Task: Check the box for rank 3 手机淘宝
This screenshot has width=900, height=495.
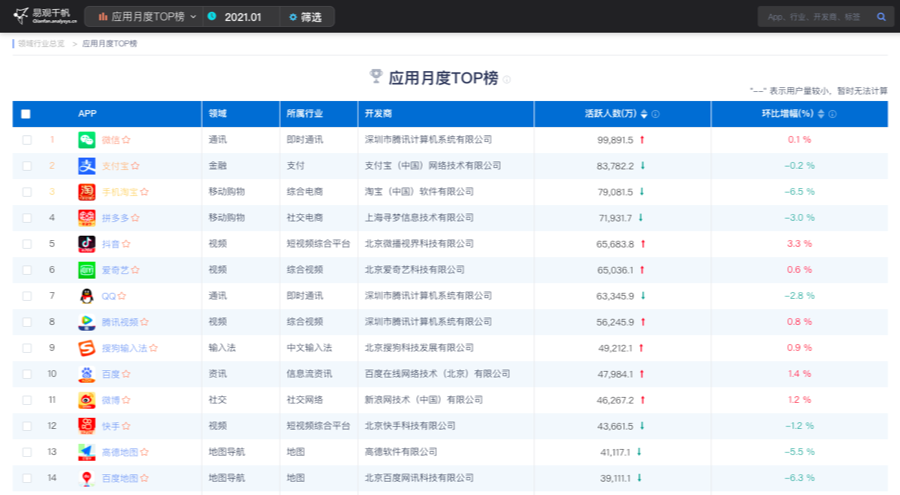Action: pyautogui.click(x=27, y=192)
